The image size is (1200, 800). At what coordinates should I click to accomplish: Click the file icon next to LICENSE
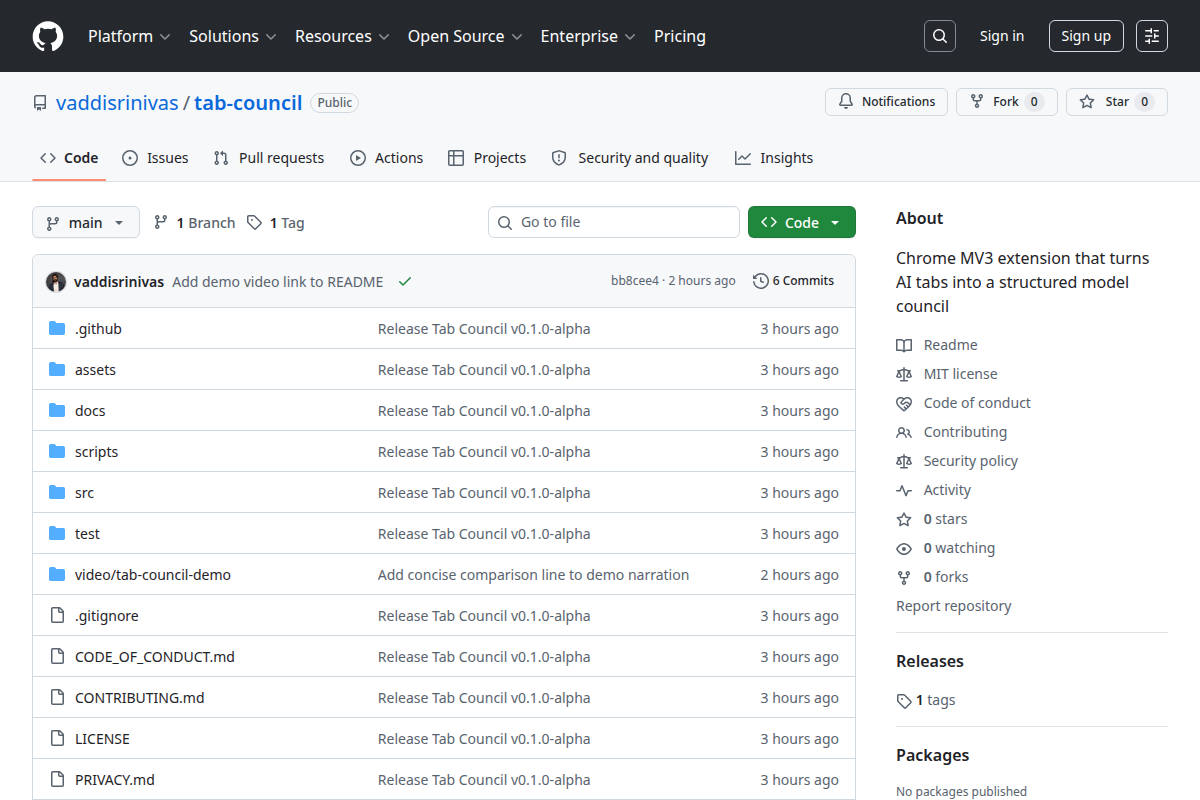click(x=57, y=739)
